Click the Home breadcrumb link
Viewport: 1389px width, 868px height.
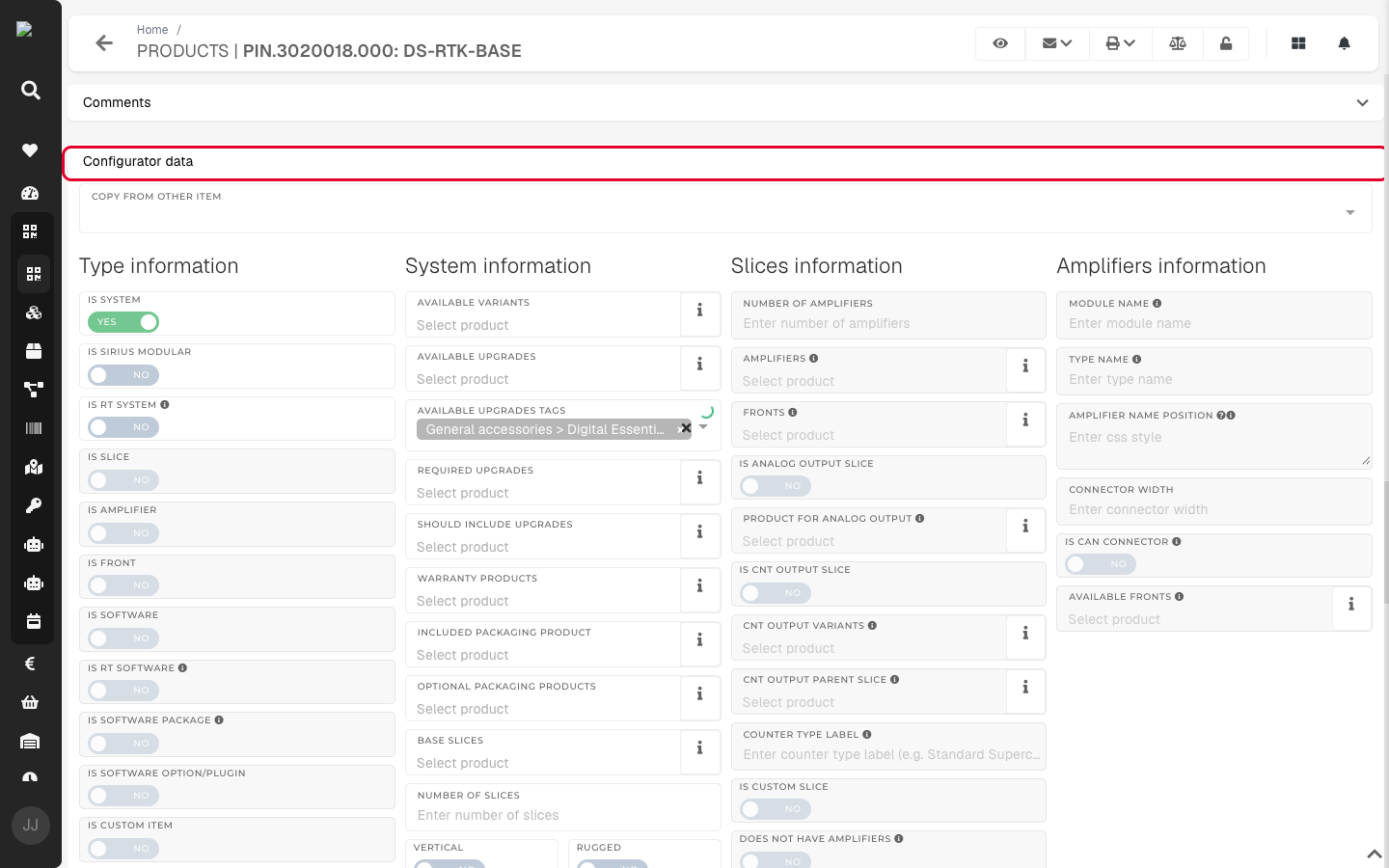[152, 30]
